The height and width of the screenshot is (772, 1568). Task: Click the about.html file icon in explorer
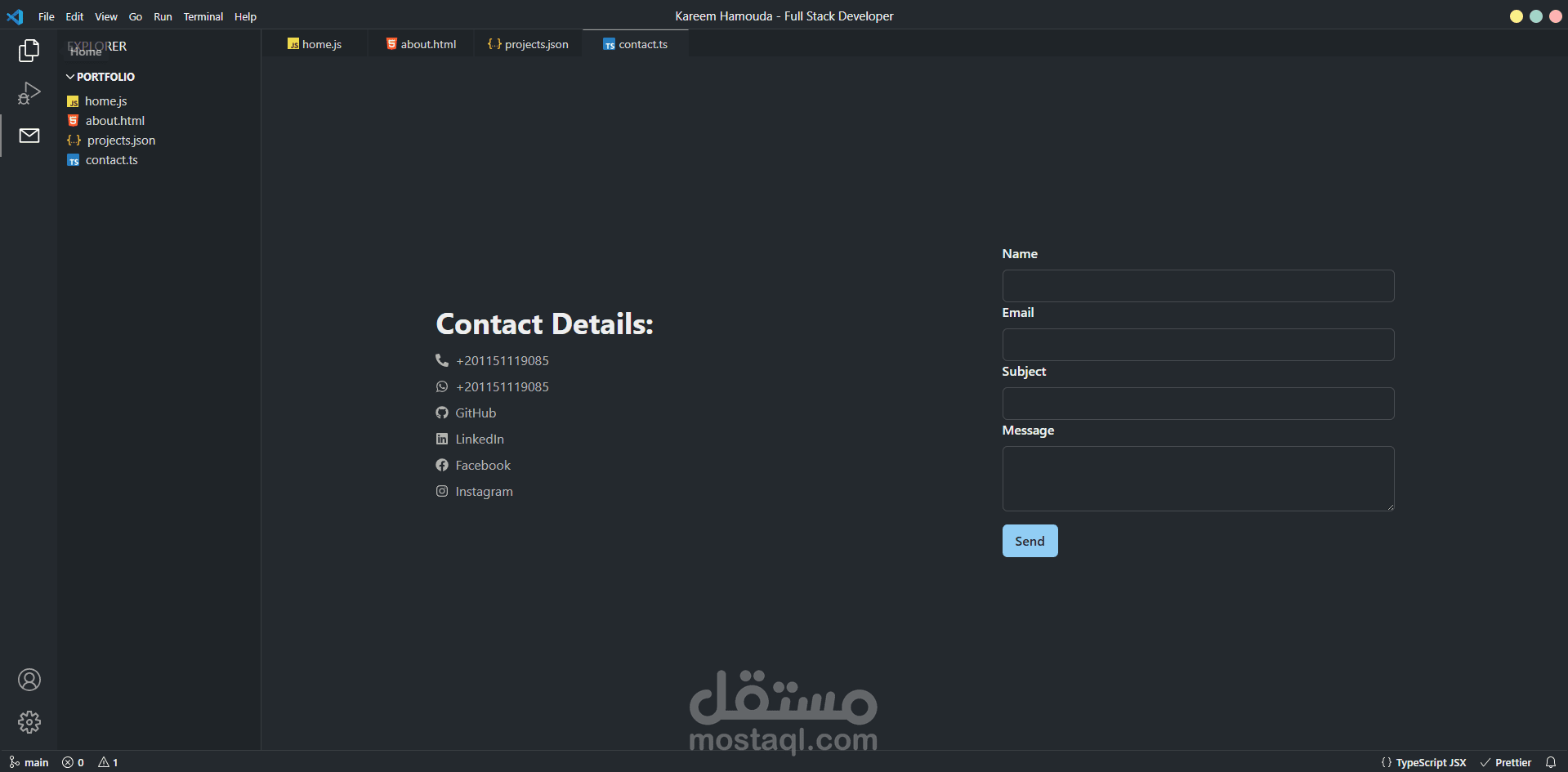pos(73,121)
